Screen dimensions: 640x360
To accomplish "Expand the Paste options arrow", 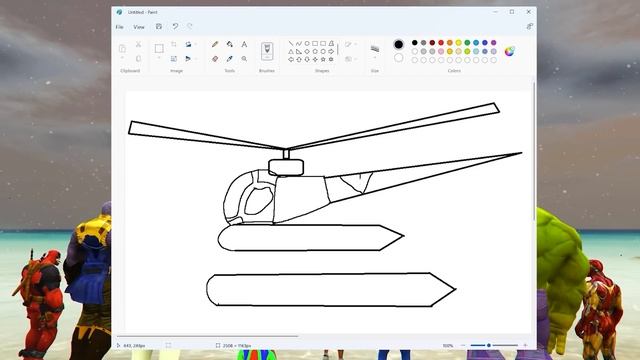I will (x=122, y=58).
